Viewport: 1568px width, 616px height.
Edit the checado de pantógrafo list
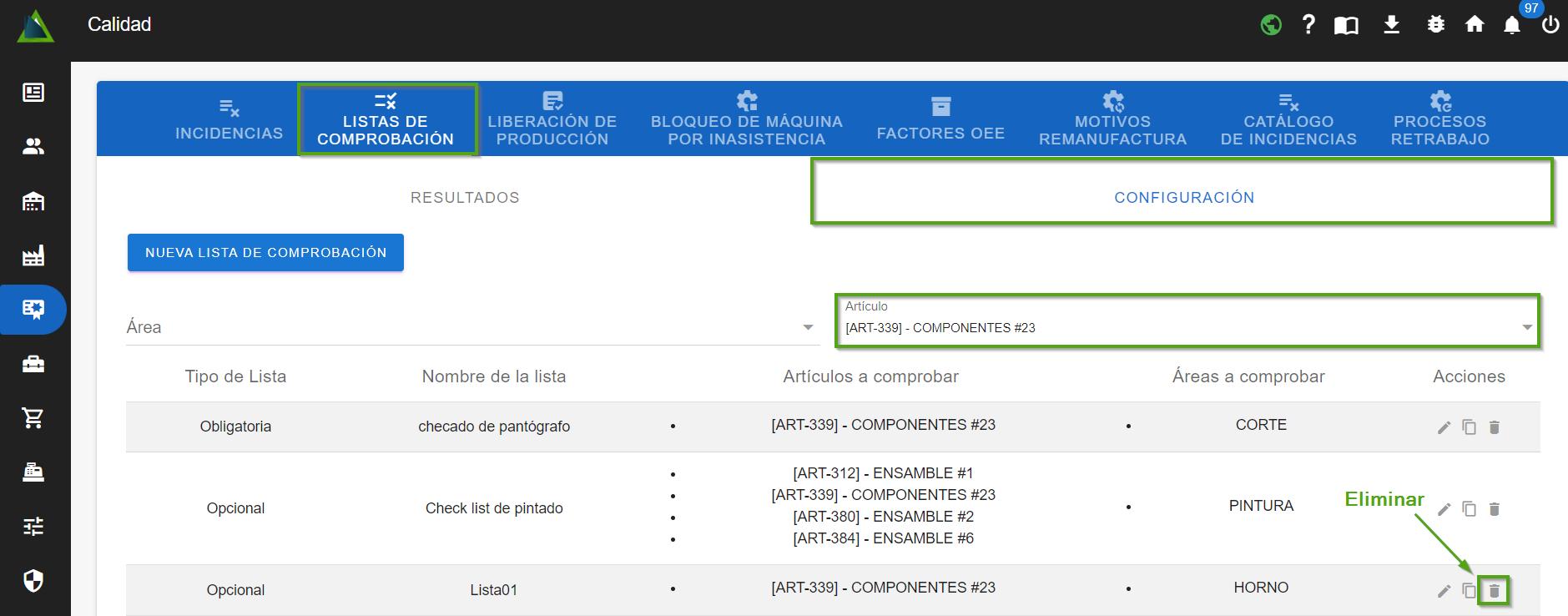point(1444,427)
